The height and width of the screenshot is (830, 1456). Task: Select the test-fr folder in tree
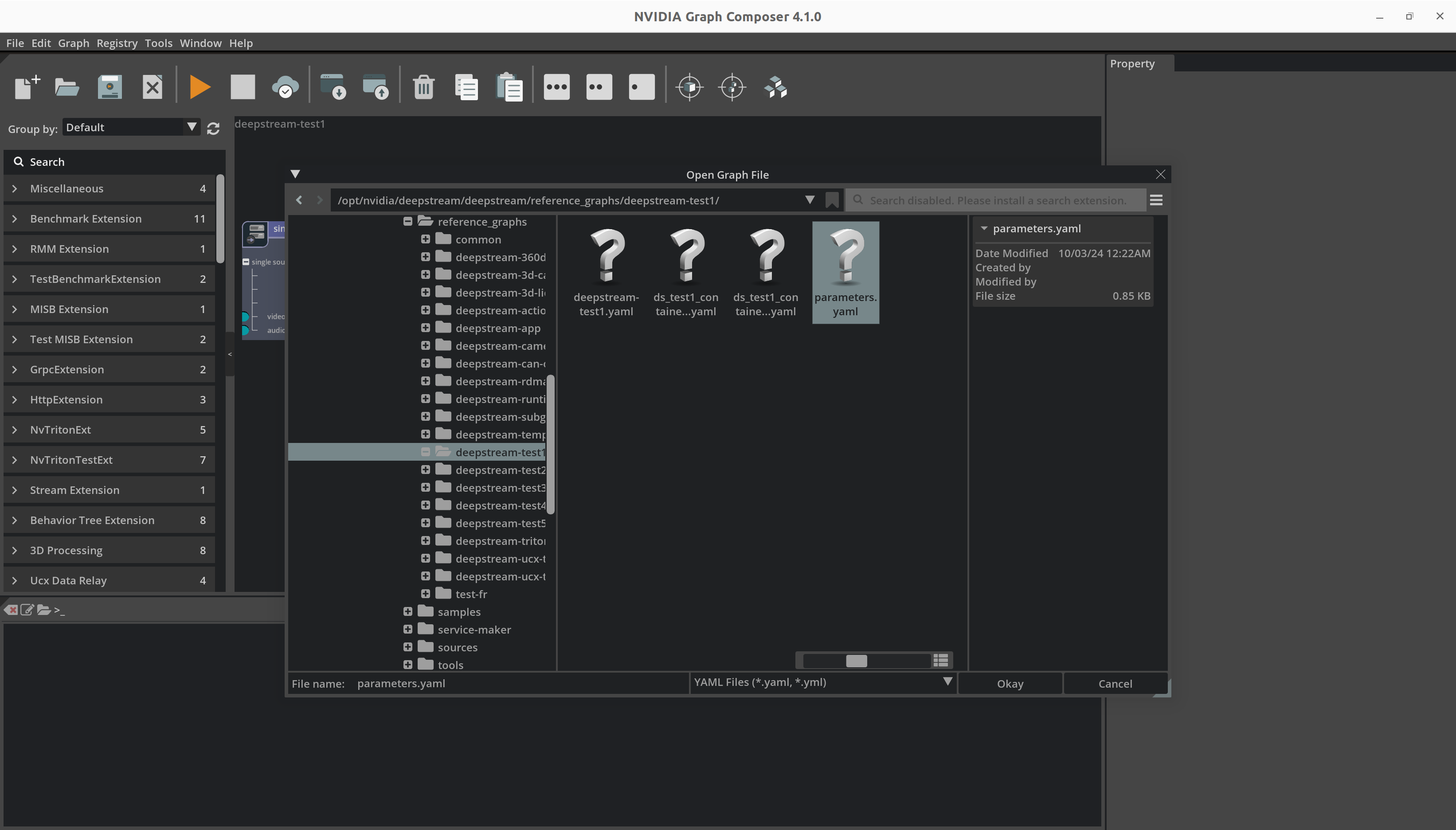[x=471, y=594]
